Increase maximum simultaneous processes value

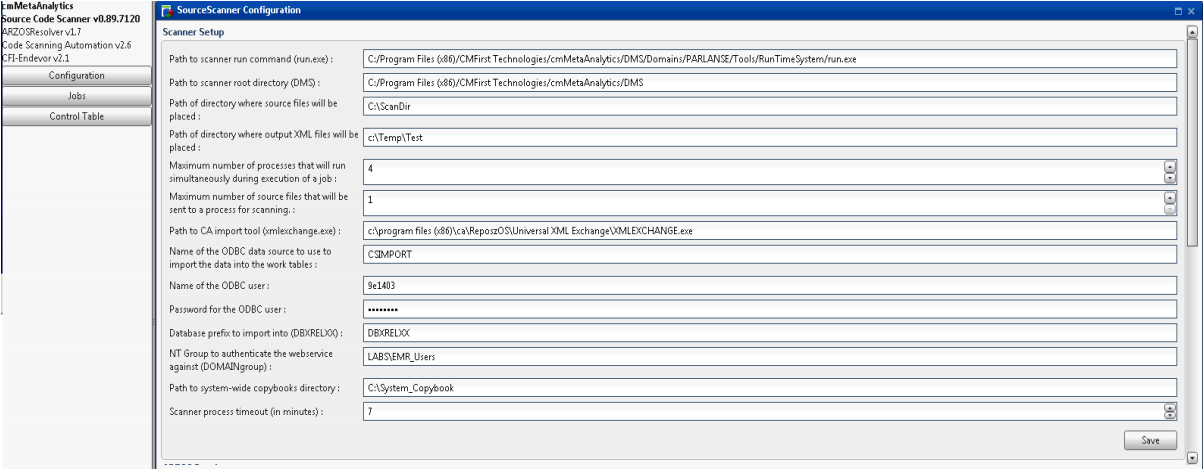[x=1169, y=165]
